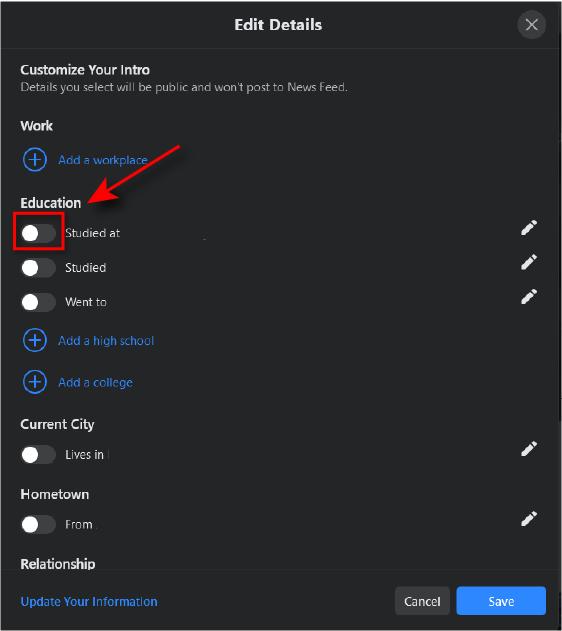Click the plus icon for Add a college
Screen dimensions: 562x631
point(35,382)
